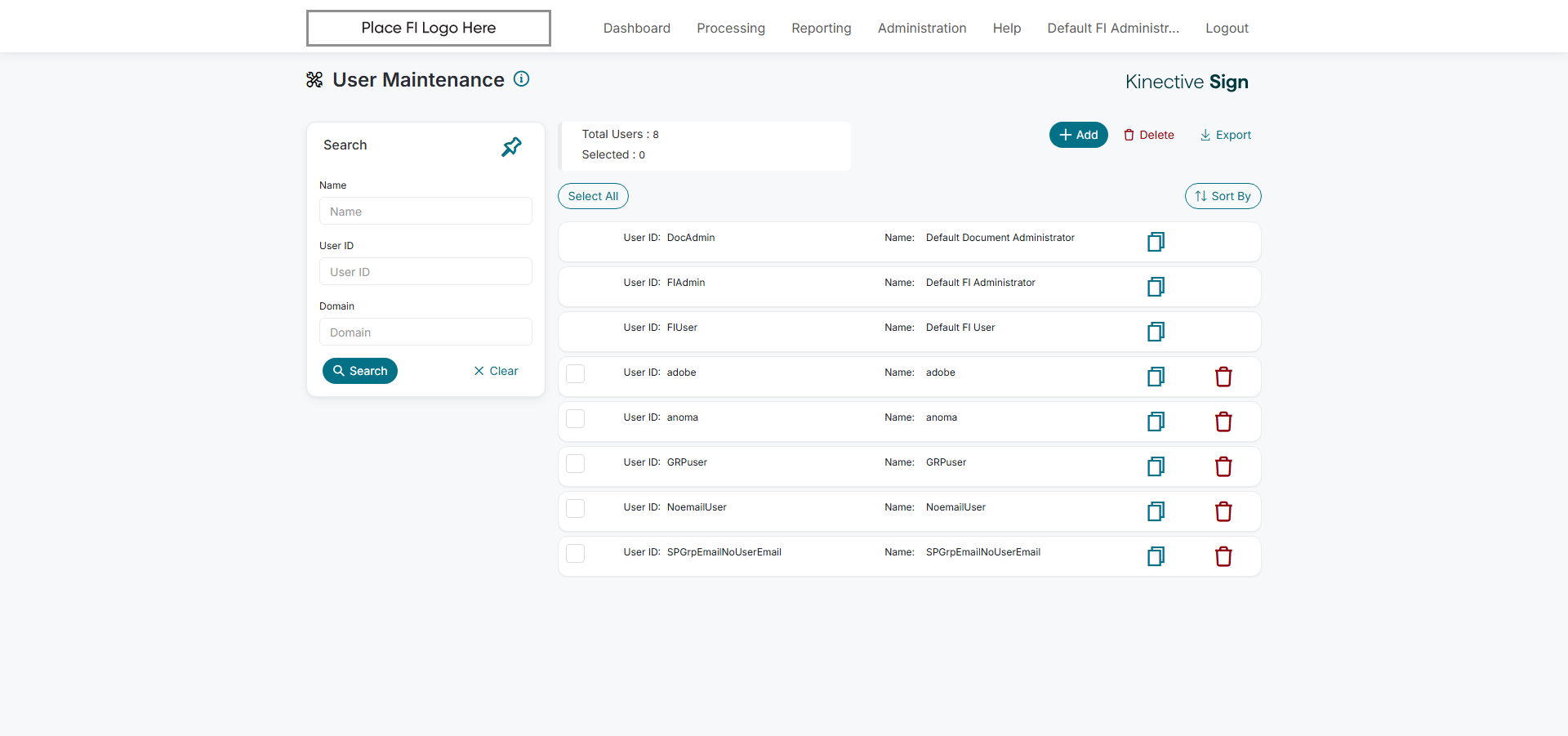
Task: Run the search with the Search button
Action: click(360, 371)
